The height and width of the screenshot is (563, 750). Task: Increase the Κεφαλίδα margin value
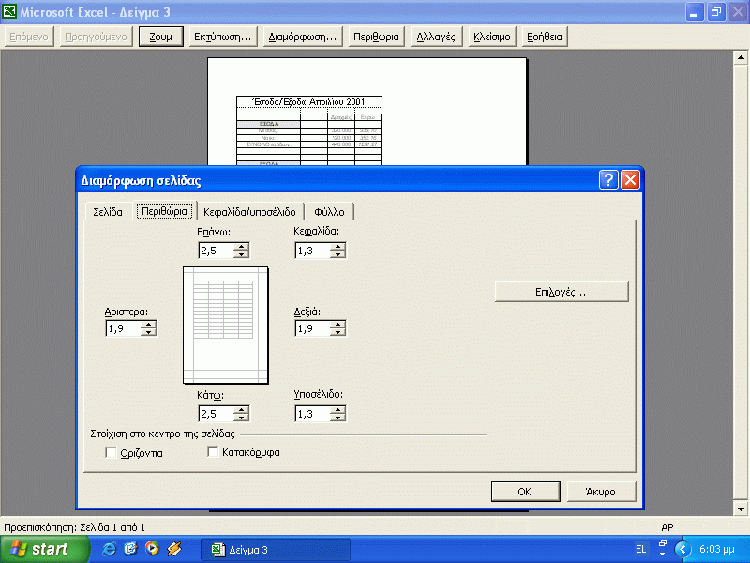[338, 246]
